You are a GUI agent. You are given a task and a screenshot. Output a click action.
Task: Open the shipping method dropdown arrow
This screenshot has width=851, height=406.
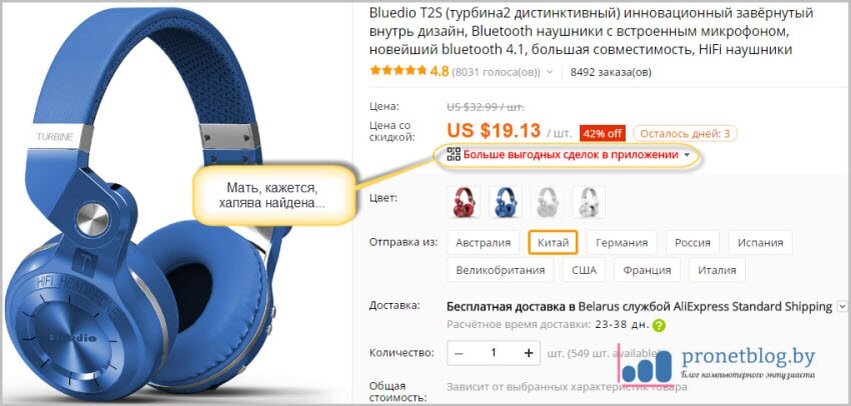tap(842, 307)
